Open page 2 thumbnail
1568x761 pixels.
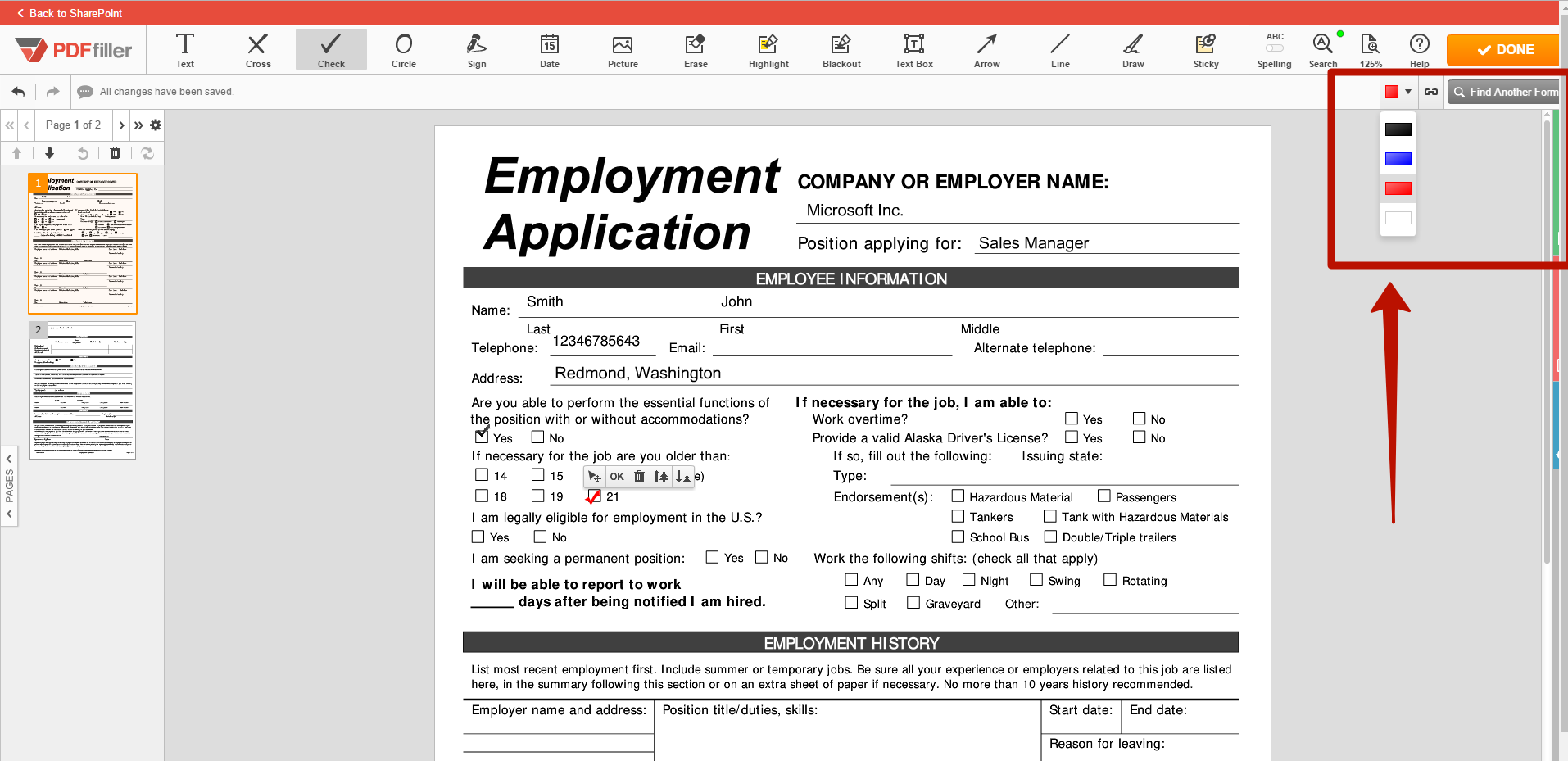pyautogui.click(x=83, y=390)
